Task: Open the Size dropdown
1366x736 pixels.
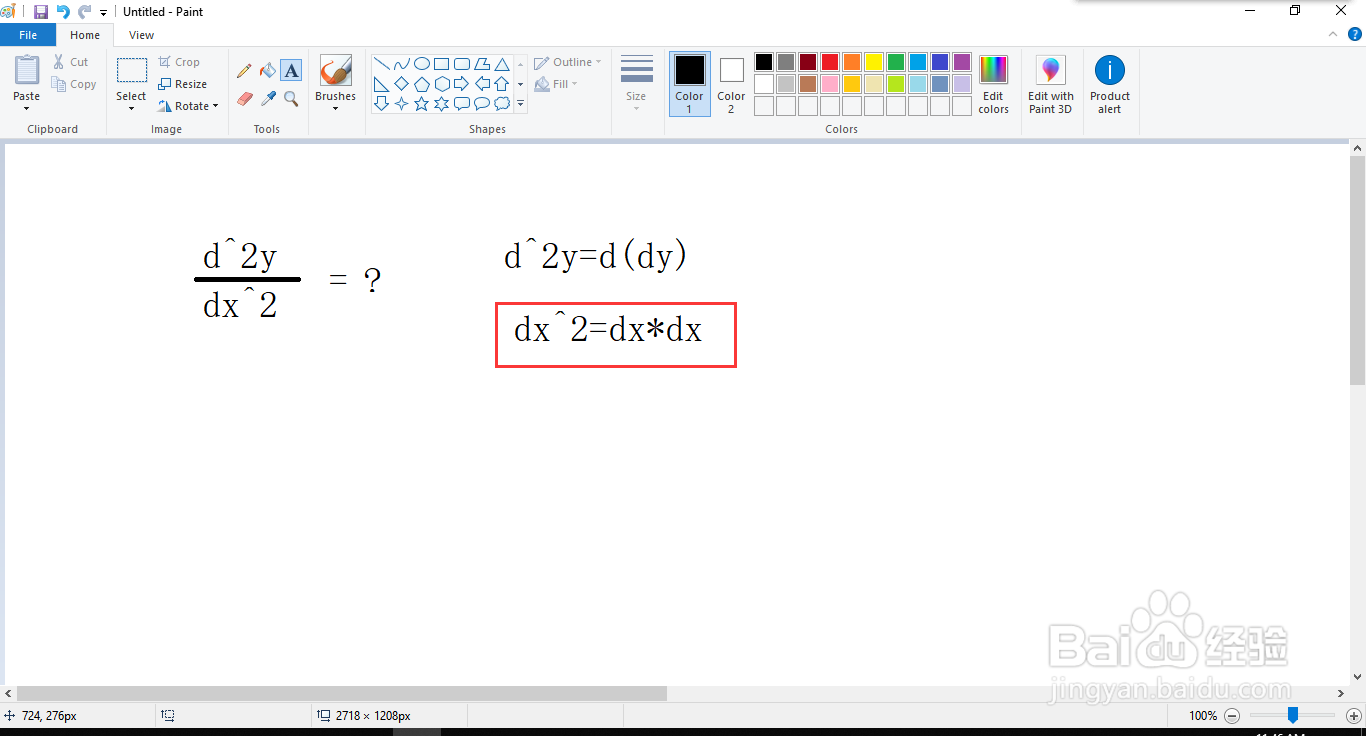Action: coord(636,84)
